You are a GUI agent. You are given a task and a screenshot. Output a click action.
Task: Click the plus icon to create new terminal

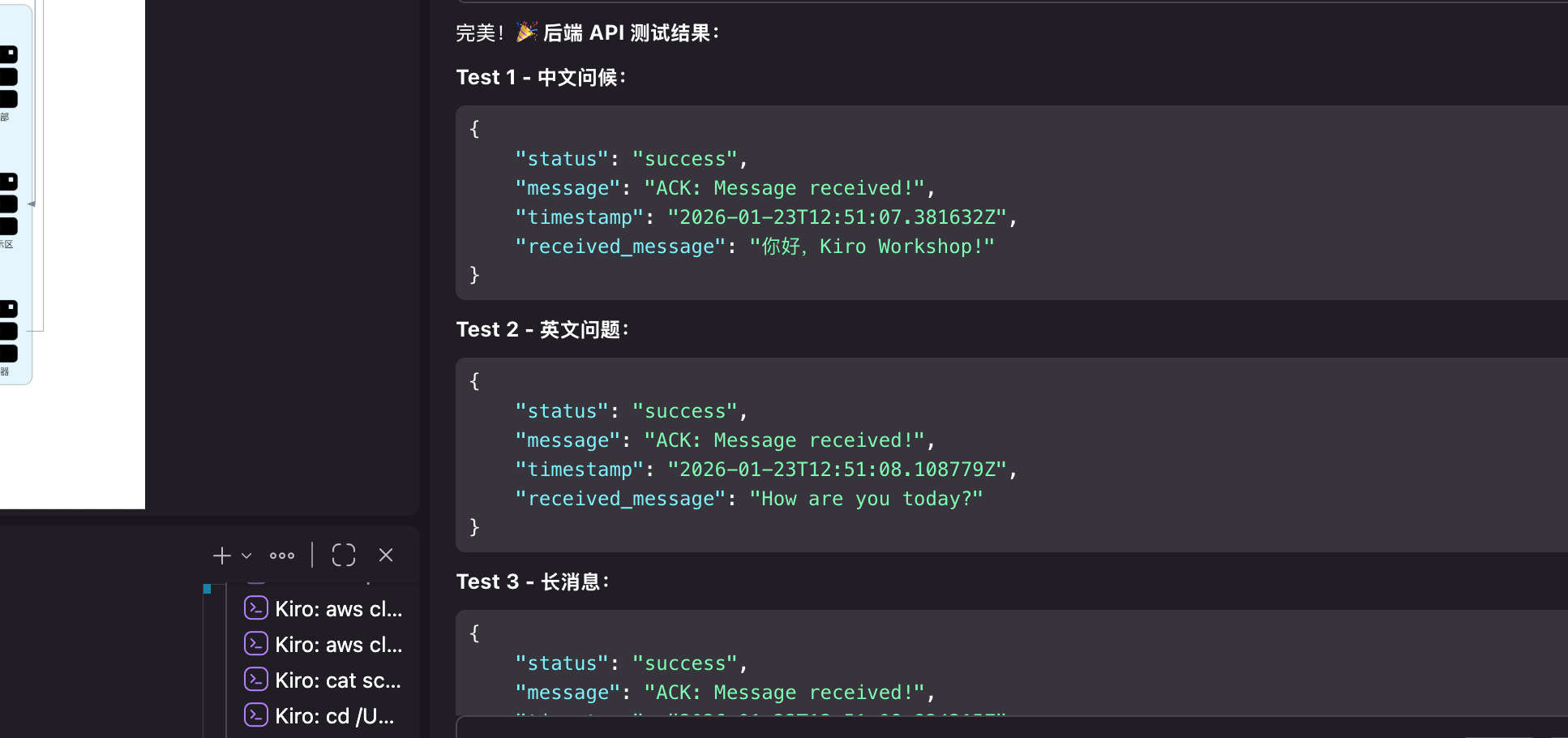pyautogui.click(x=221, y=556)
